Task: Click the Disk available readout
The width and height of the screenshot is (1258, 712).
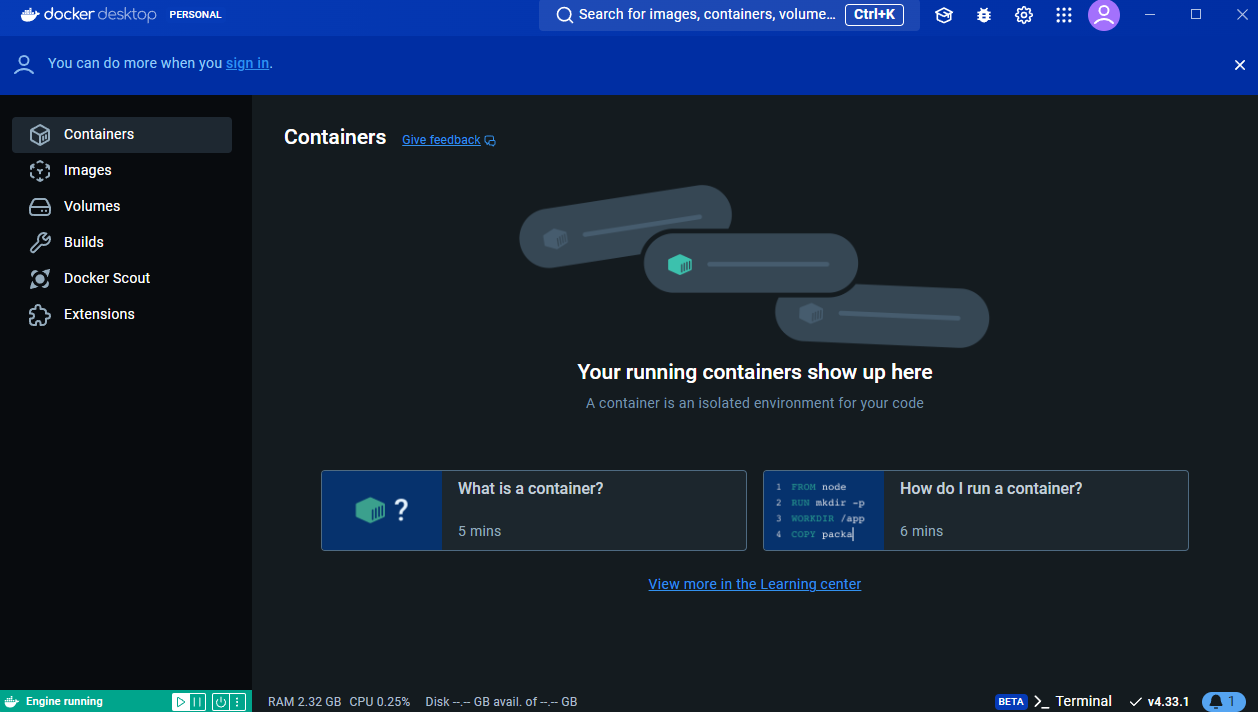Action: tap(501, 702)
